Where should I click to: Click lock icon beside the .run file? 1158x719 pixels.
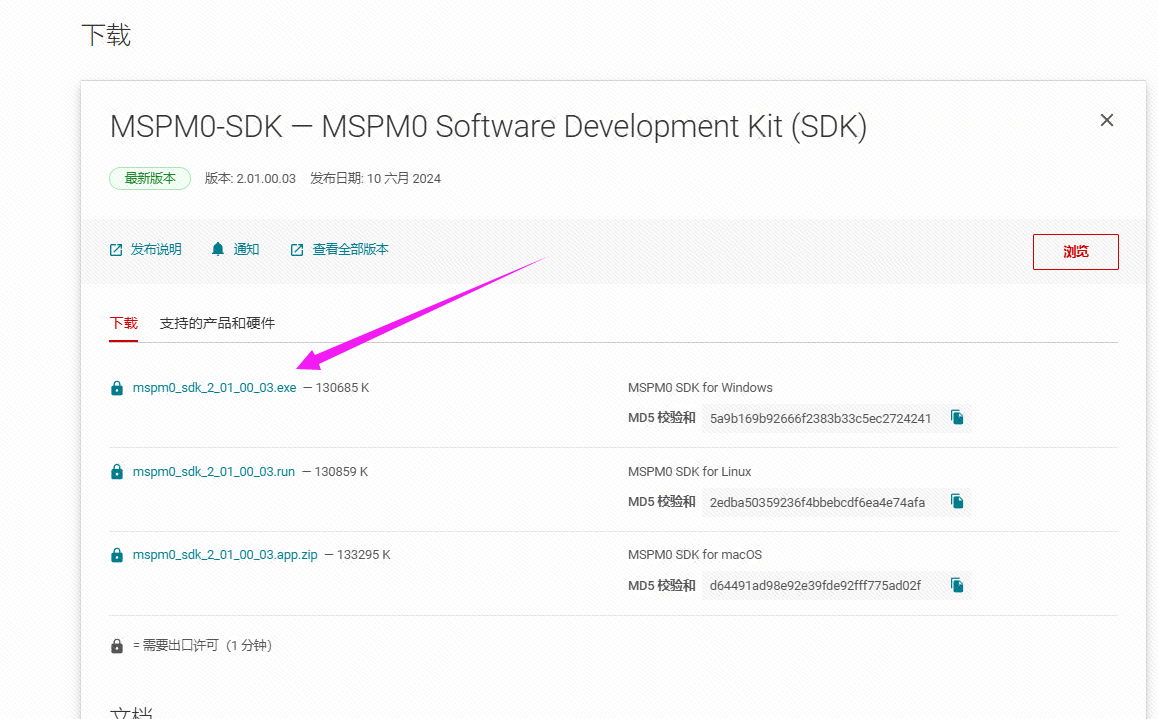point(117,471)
